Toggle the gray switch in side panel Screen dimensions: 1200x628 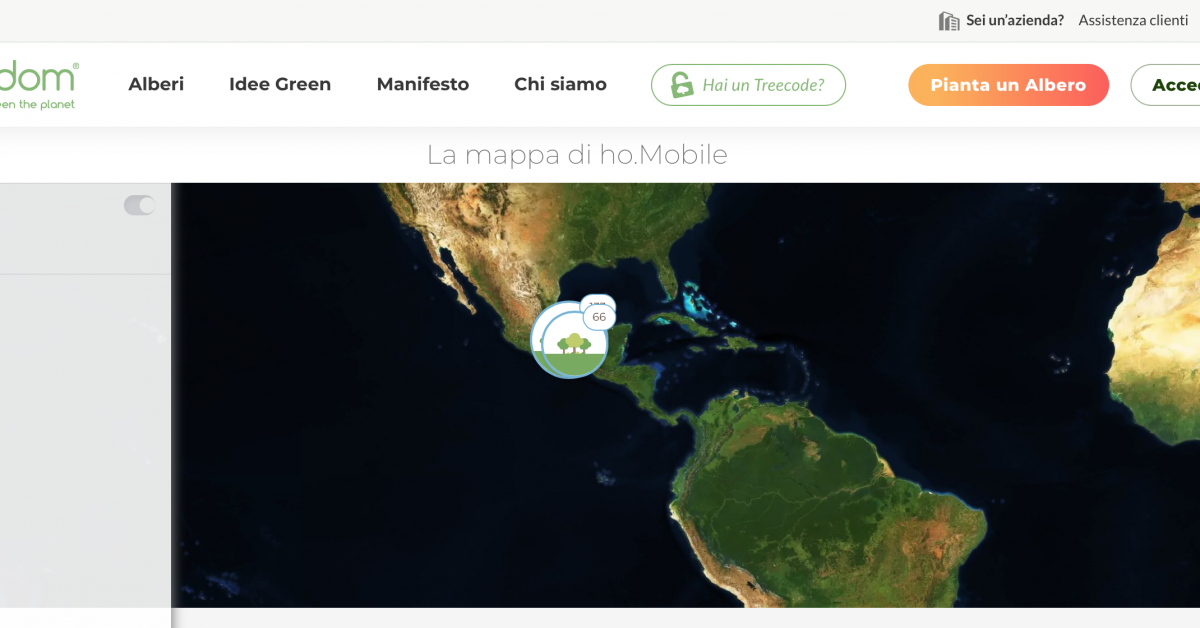[139, 205]
